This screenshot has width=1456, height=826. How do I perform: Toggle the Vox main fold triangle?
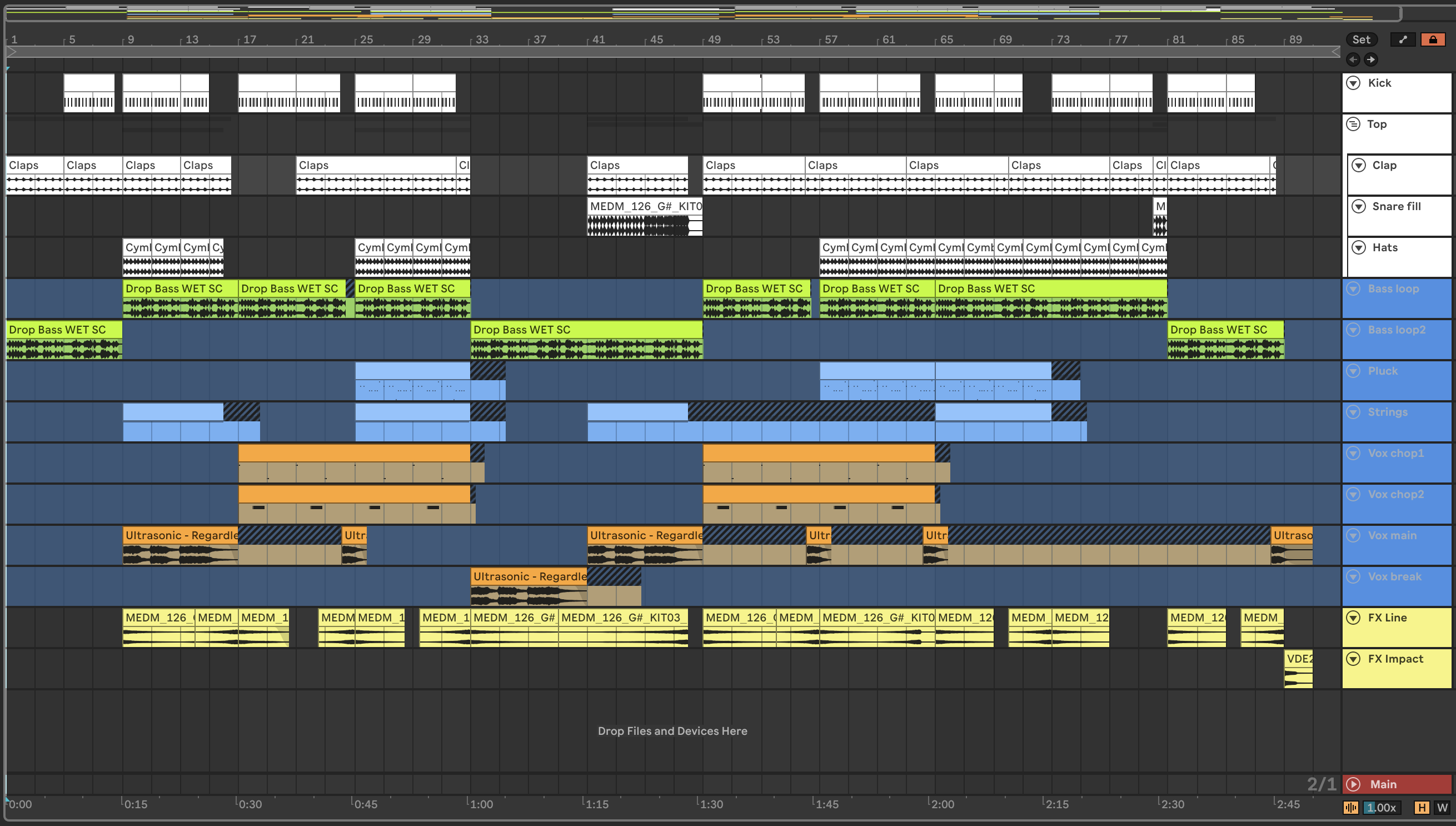(1353, 535)
